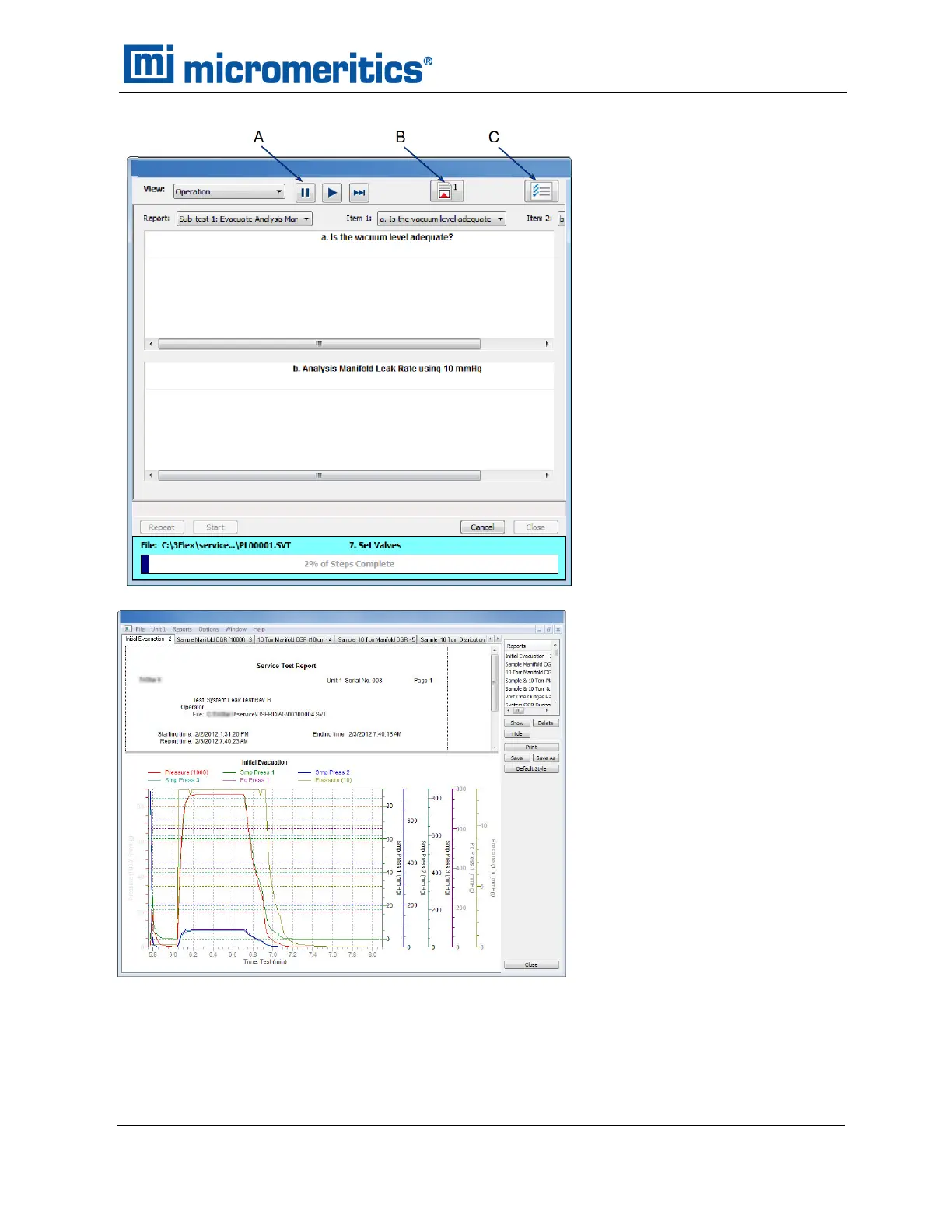Click the Print button
The width and height of the screenshot is (952, 1232).
click(531, 747)
